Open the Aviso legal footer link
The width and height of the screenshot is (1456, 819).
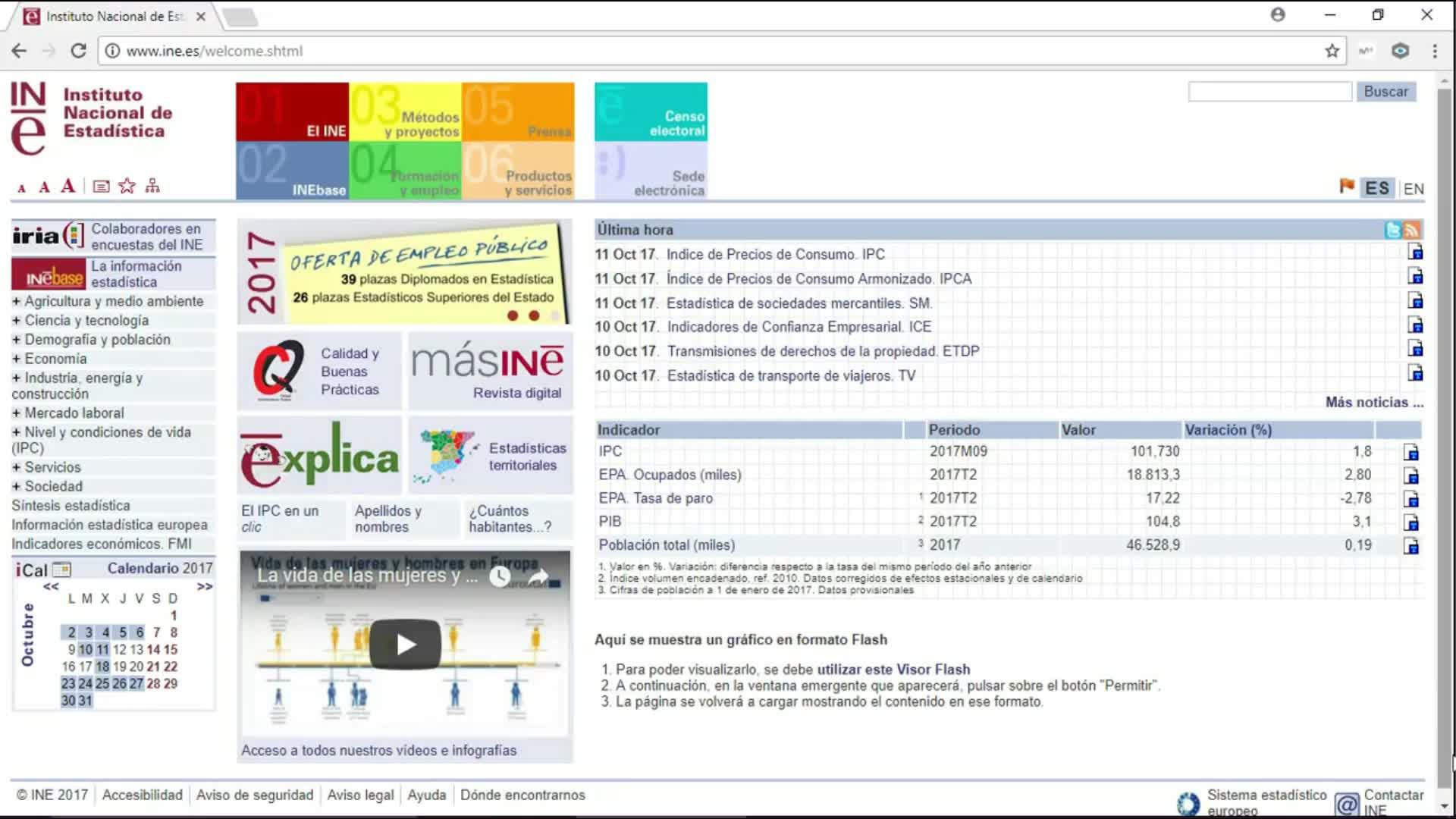360,795
